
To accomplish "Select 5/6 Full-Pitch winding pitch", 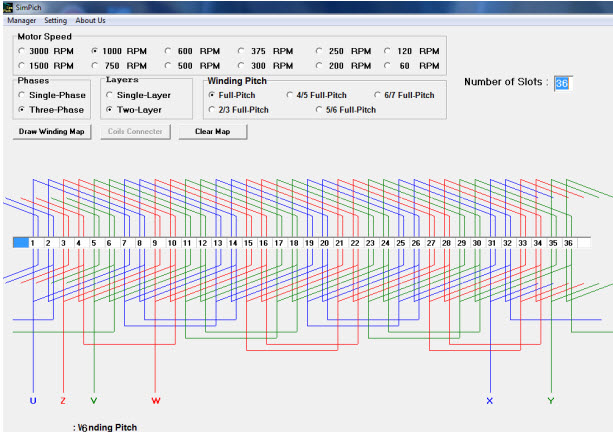I will pos(346,110).
